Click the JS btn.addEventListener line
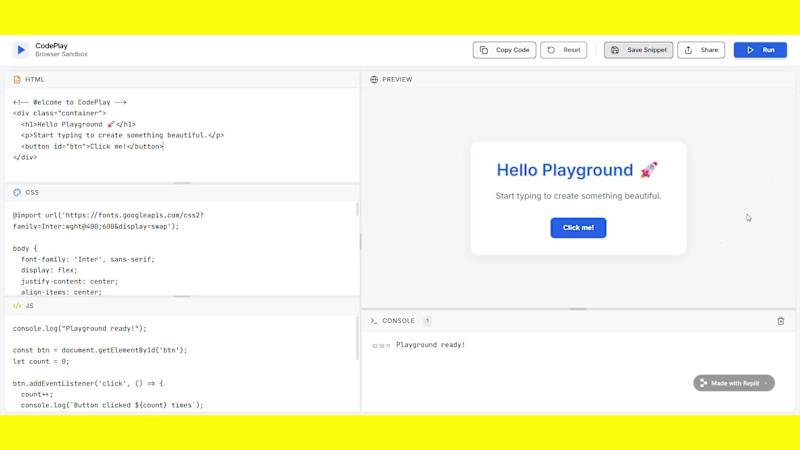The image size is (800, 450). (88, 383)
